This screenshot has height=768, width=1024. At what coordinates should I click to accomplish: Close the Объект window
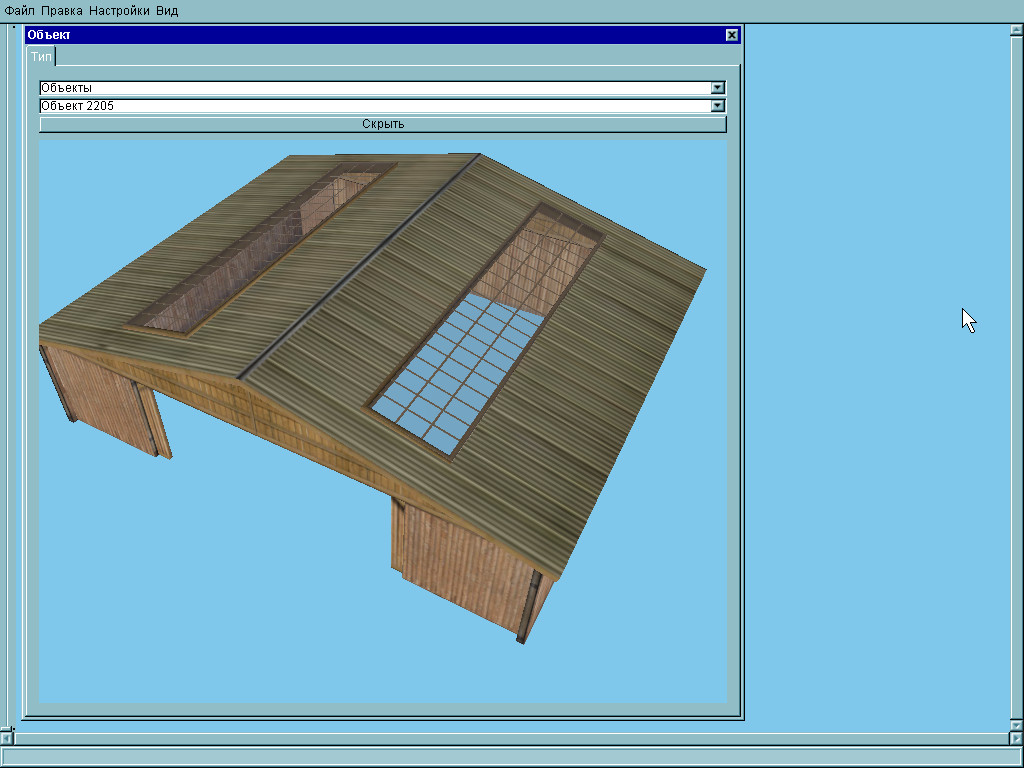732,35
